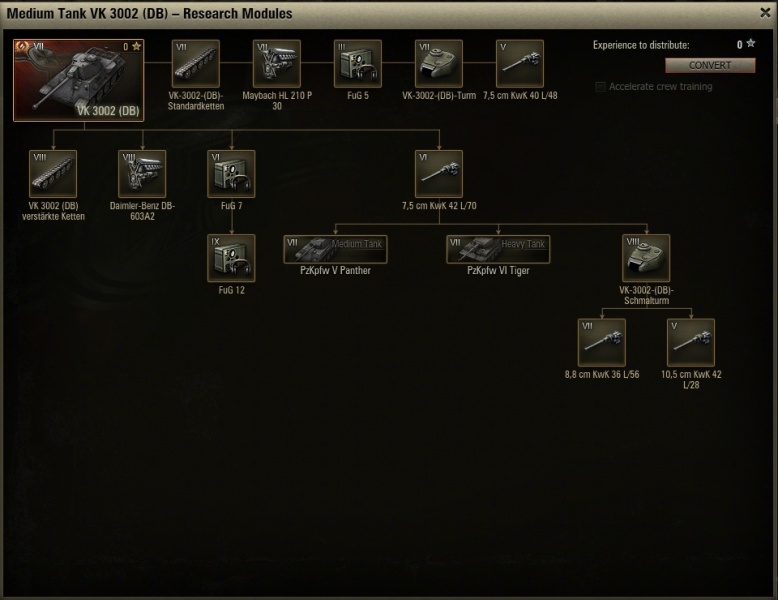Click the 'Experience to distribute:' label
Screen dimensions: 778x600
641,45
